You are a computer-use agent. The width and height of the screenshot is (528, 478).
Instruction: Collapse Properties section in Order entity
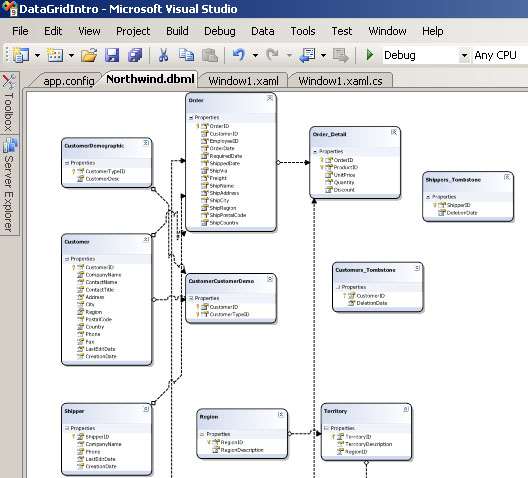click(x=191, y=118)
